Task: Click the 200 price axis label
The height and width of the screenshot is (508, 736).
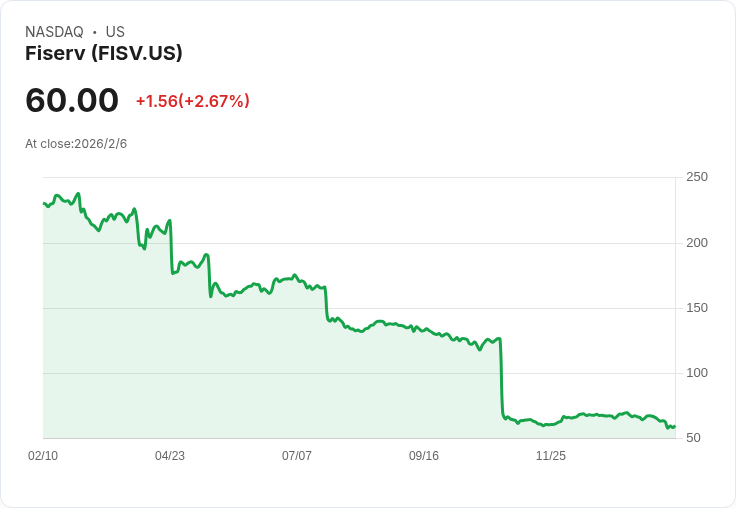Action: coord(697,243)
